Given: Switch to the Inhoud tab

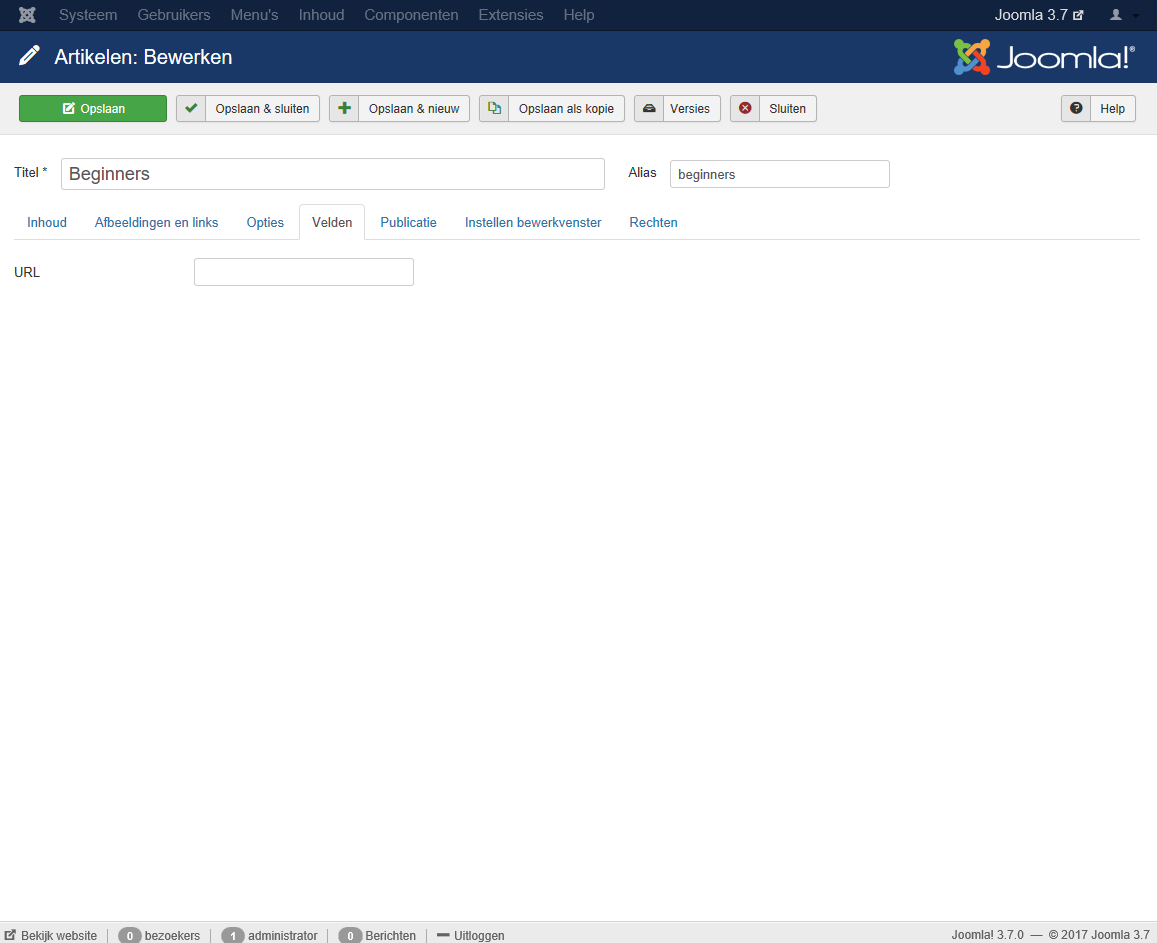Looking at the screenshot, I should click(47, 223).
